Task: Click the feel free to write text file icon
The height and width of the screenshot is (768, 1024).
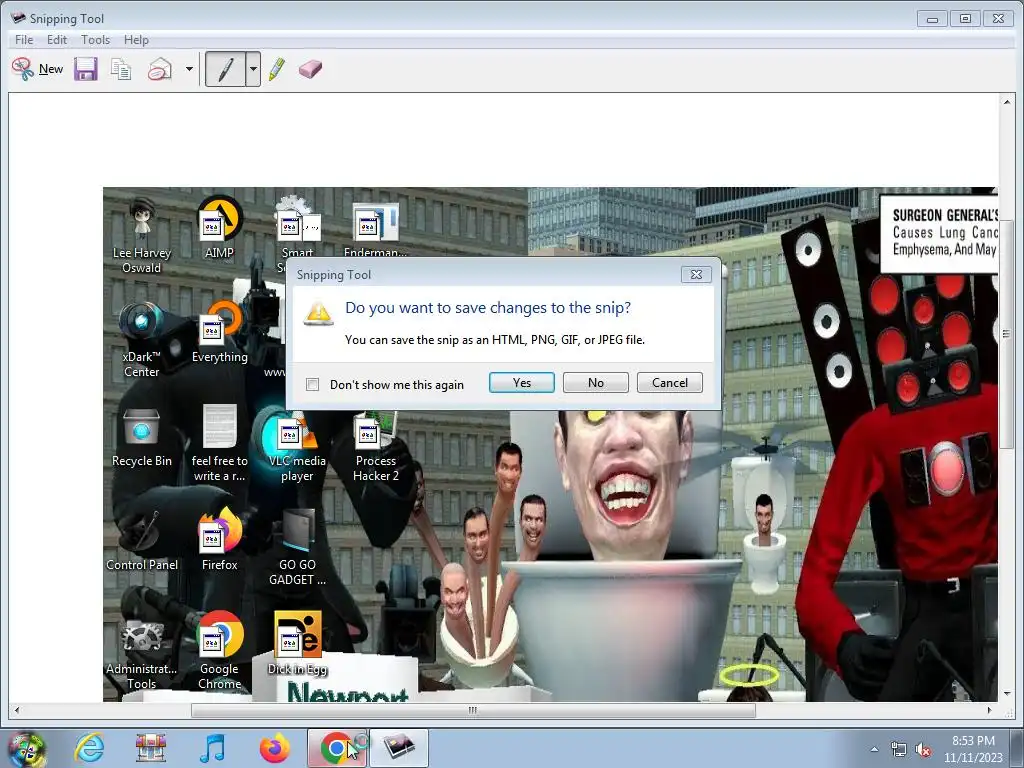Action: click(219, 444)
